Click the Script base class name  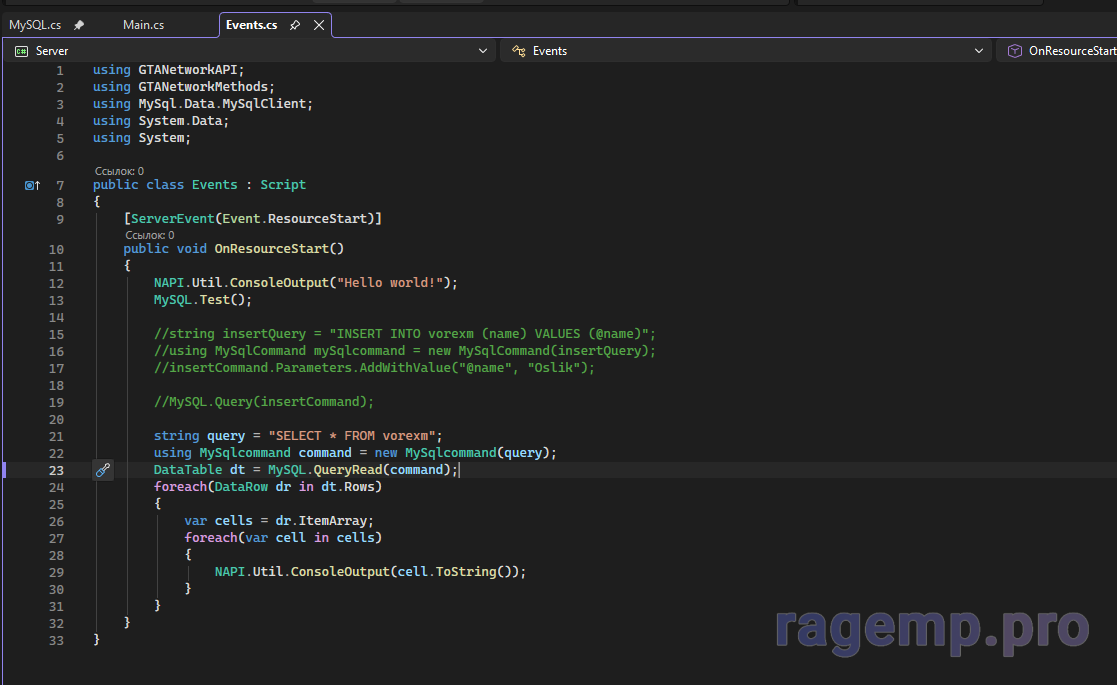click(283, 184)
